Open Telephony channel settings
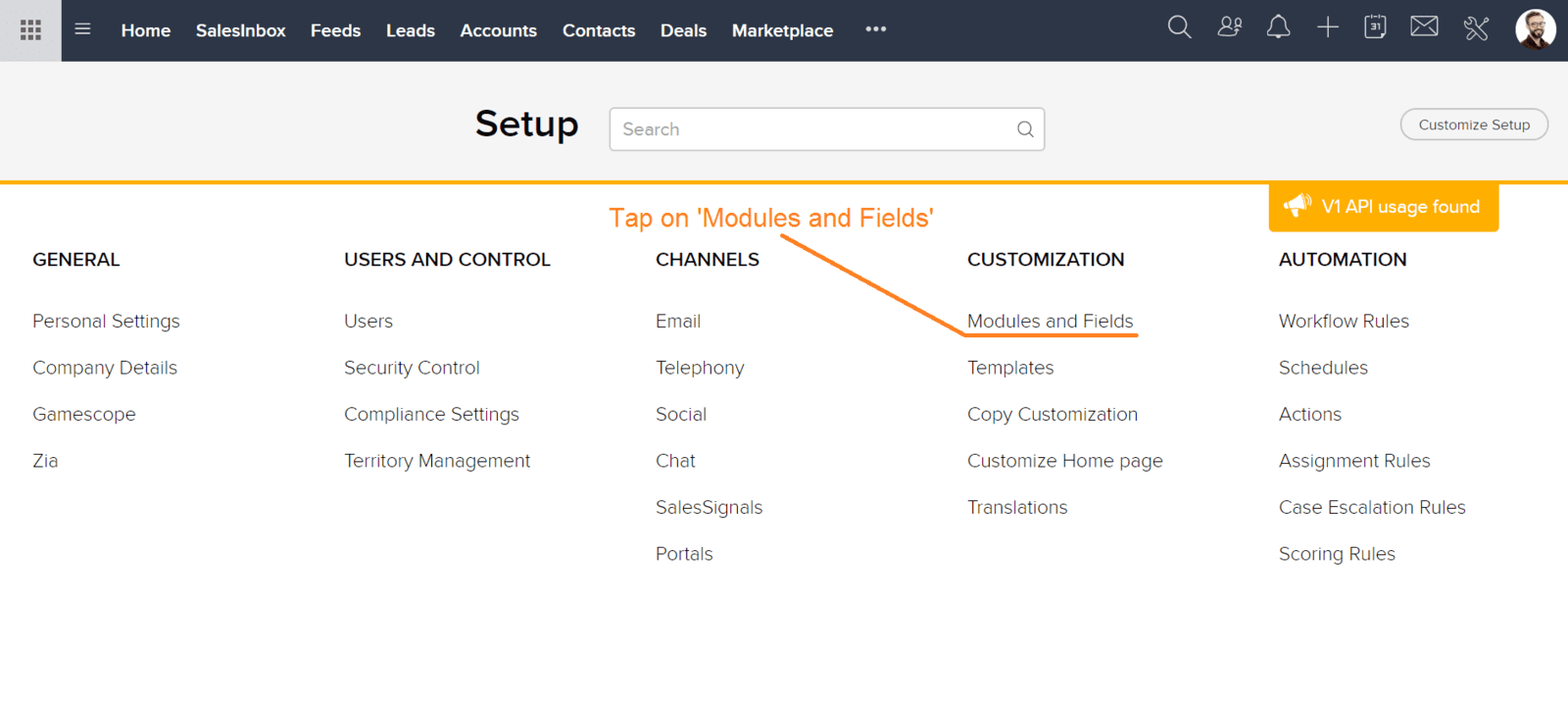The width and height of the screenshot is (1568, 704). coord(701,368)
